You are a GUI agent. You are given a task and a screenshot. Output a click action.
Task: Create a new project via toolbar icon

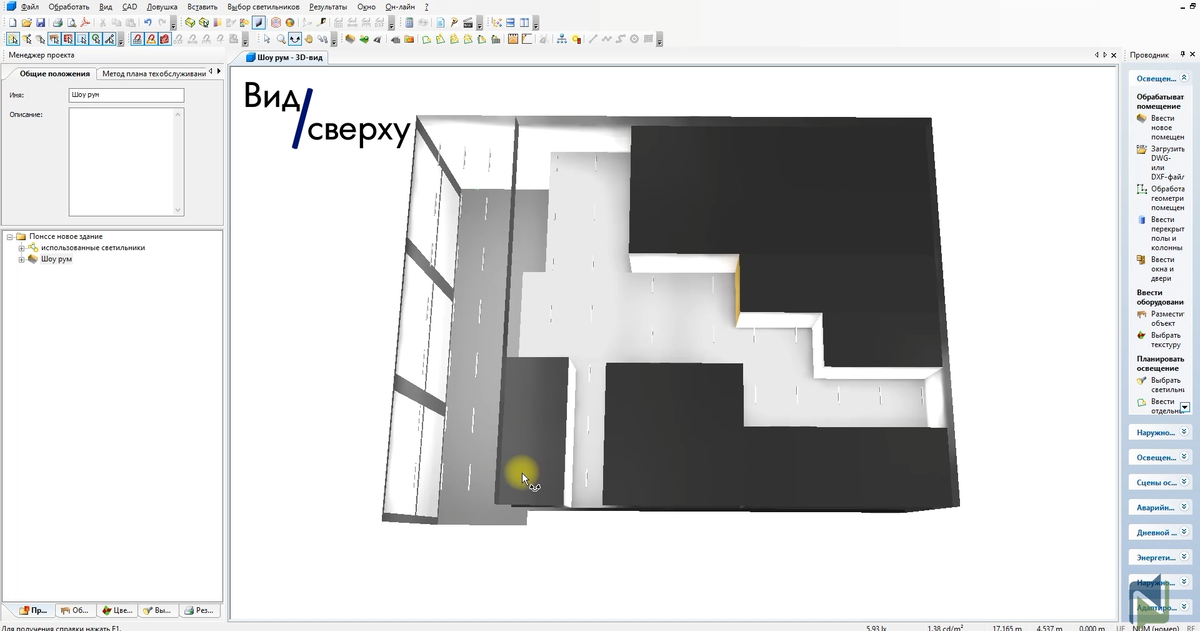(12, 22)
